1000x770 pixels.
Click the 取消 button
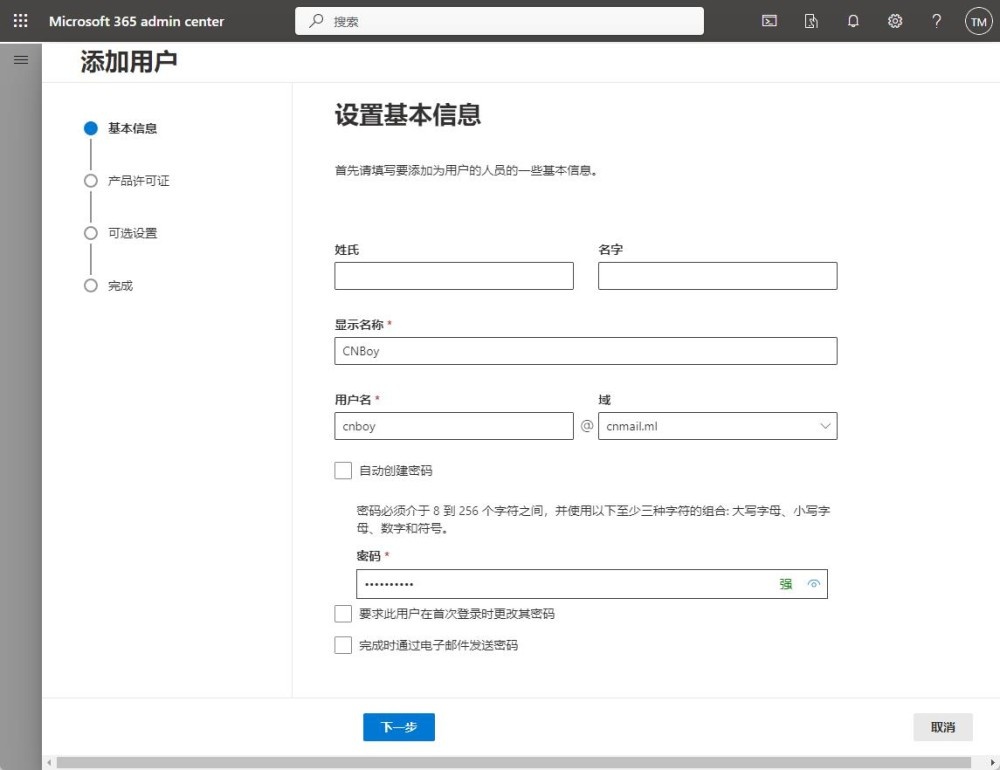click(x=942, y=727)
